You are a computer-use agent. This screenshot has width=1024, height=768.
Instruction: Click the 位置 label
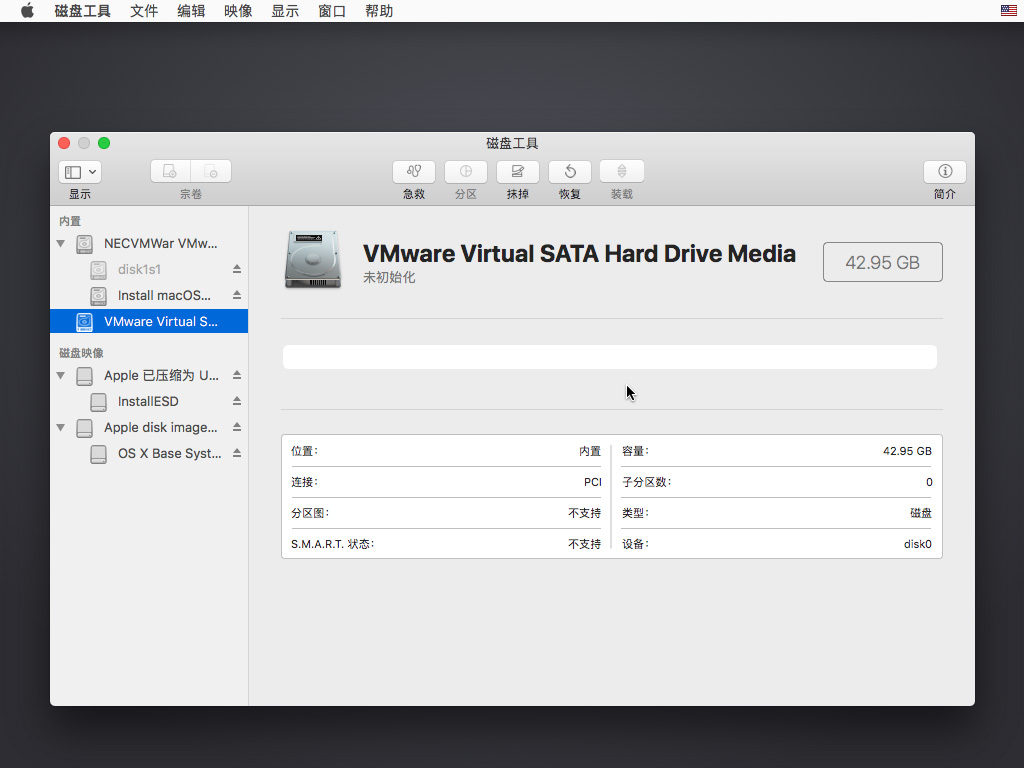304,451
